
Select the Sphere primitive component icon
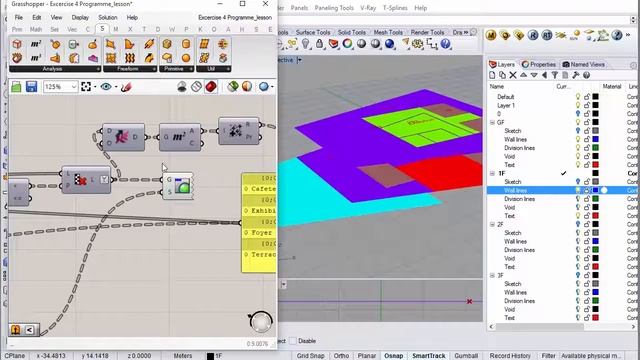pos(186,58)
